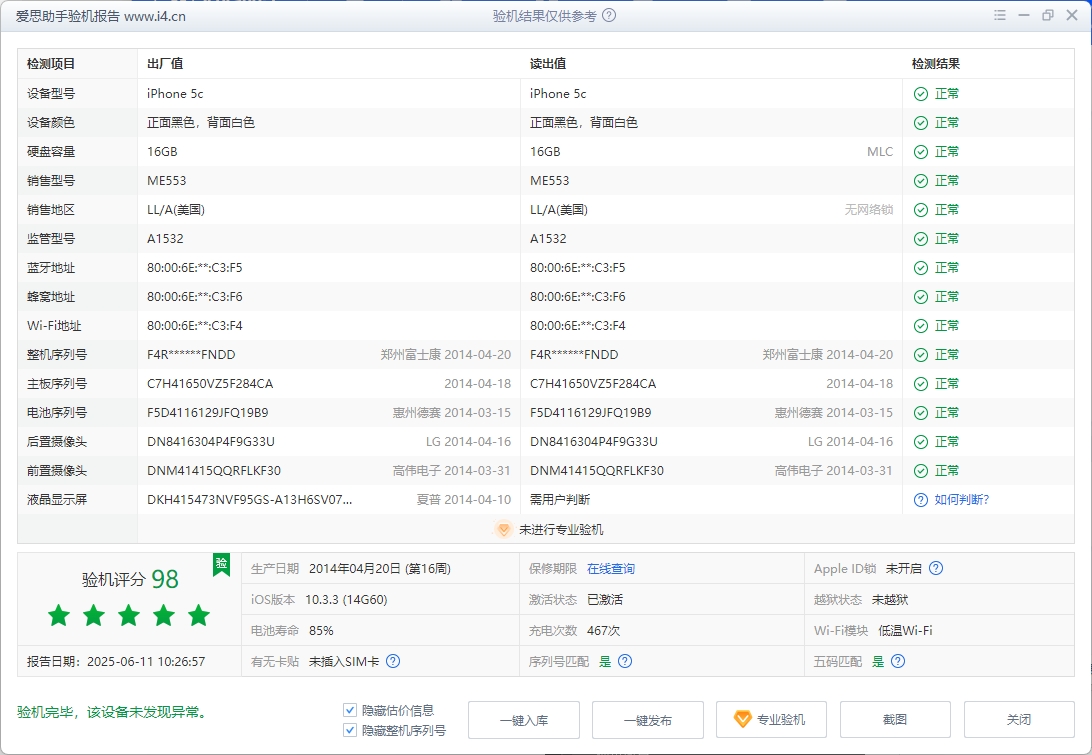Viewport: 1092px width, 755px height.
Task: Click the green check icon for 主板序列号
Action: tap(921, 384)
